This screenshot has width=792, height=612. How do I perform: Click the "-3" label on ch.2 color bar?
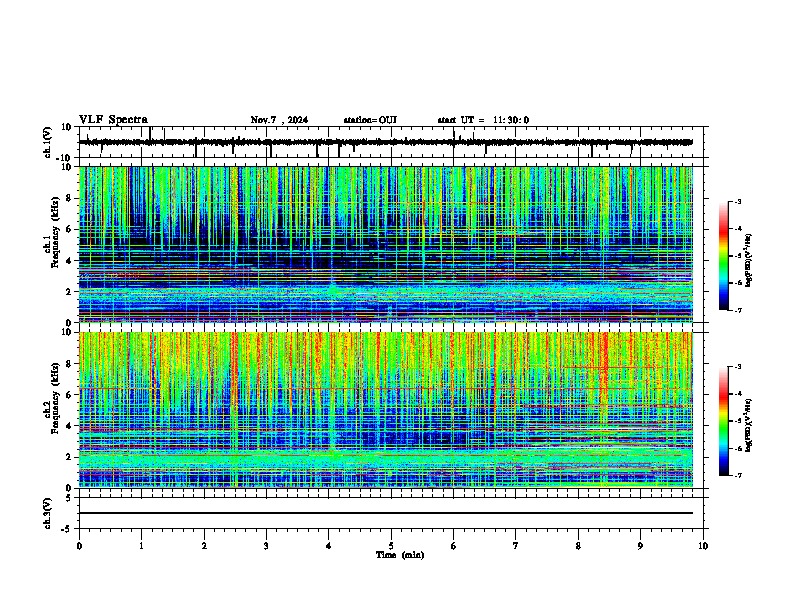click(737, 367)
